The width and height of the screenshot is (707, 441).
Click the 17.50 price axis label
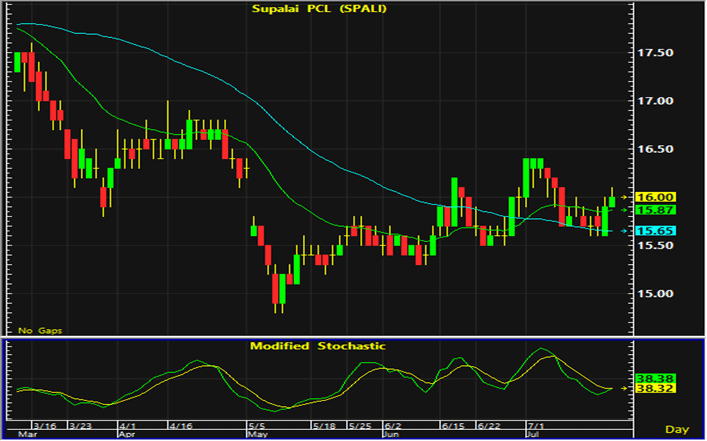click(x=655, y=53)
